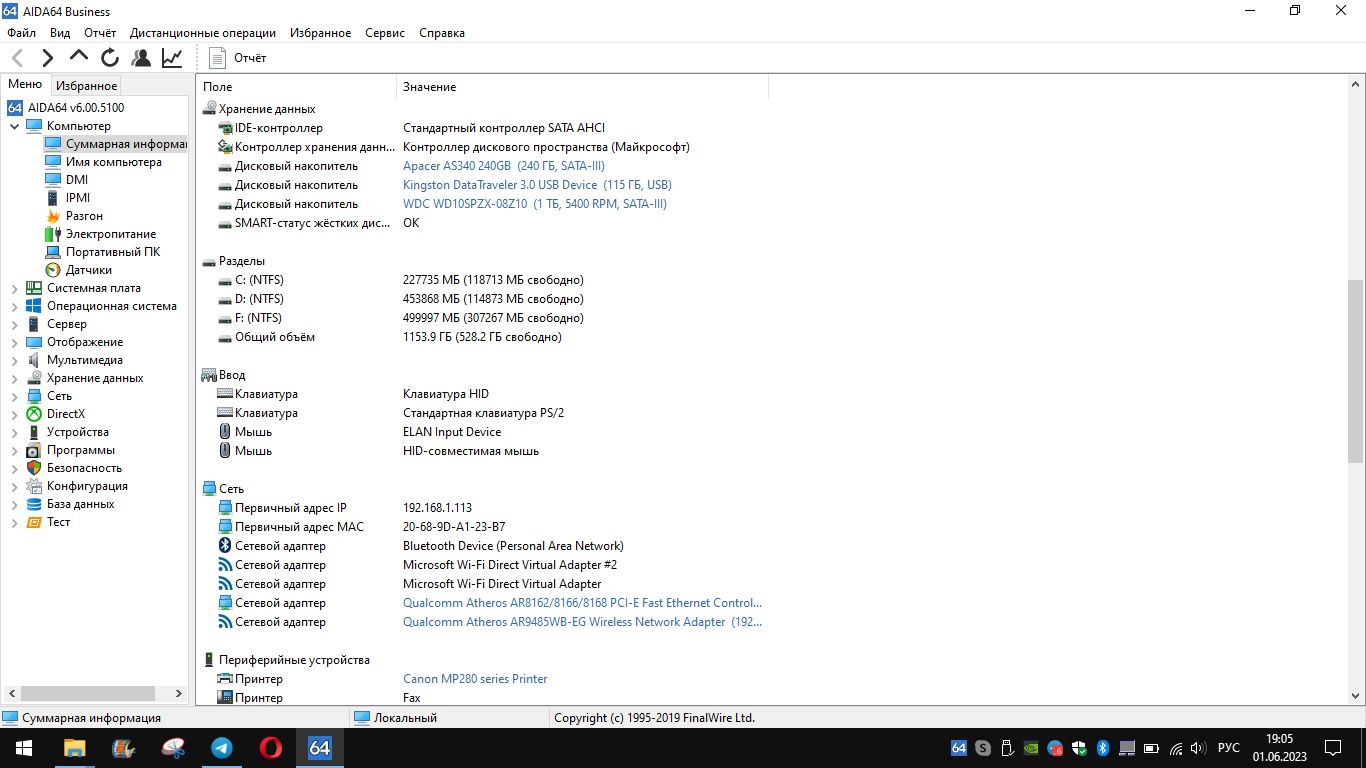Select Разгон overclock tree item
This screenshot has height=768, width=1366.
pyautogui.click(x=84, y=216)
